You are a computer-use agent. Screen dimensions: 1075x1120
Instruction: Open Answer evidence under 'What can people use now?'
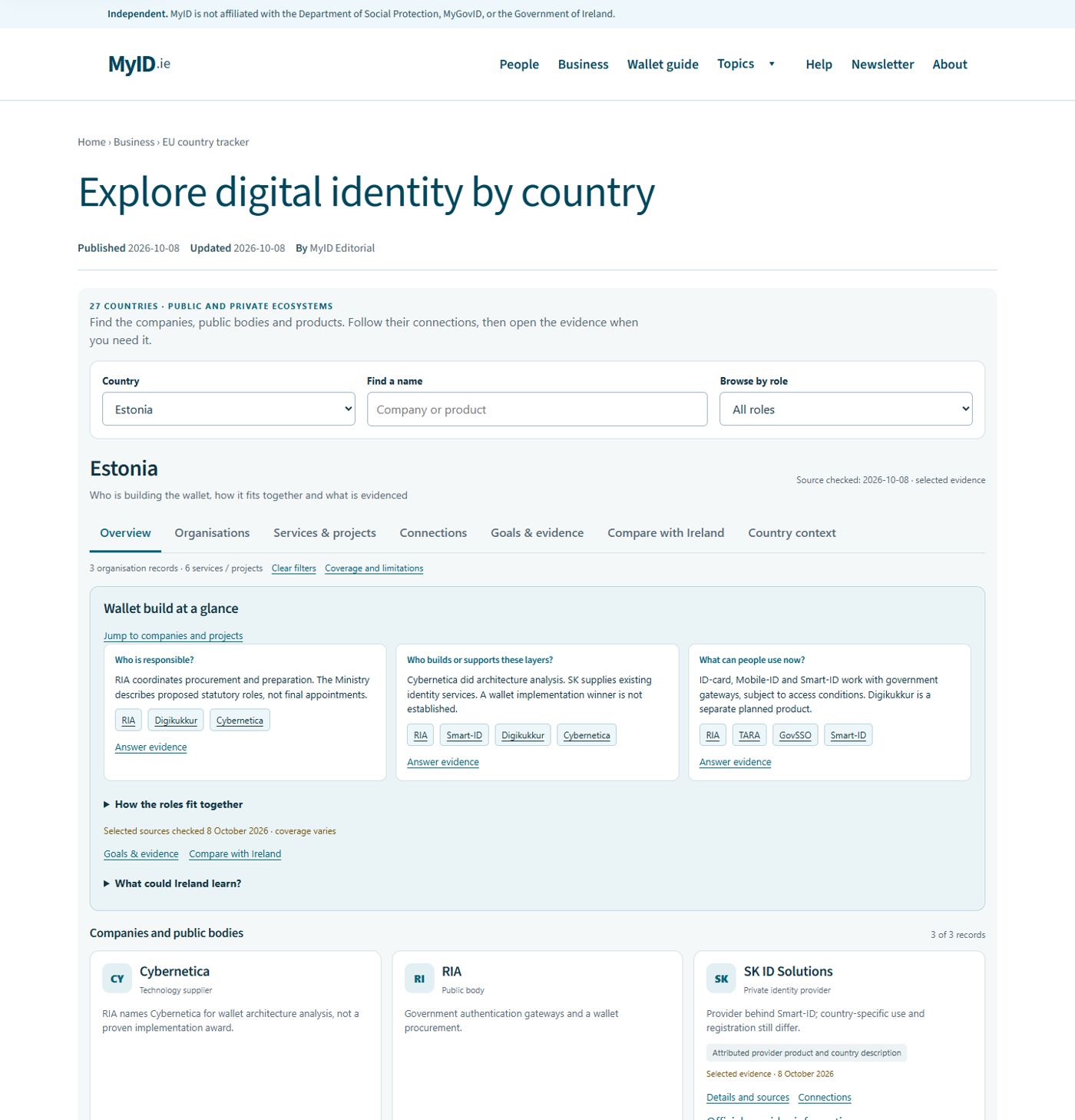click(735, 762)
